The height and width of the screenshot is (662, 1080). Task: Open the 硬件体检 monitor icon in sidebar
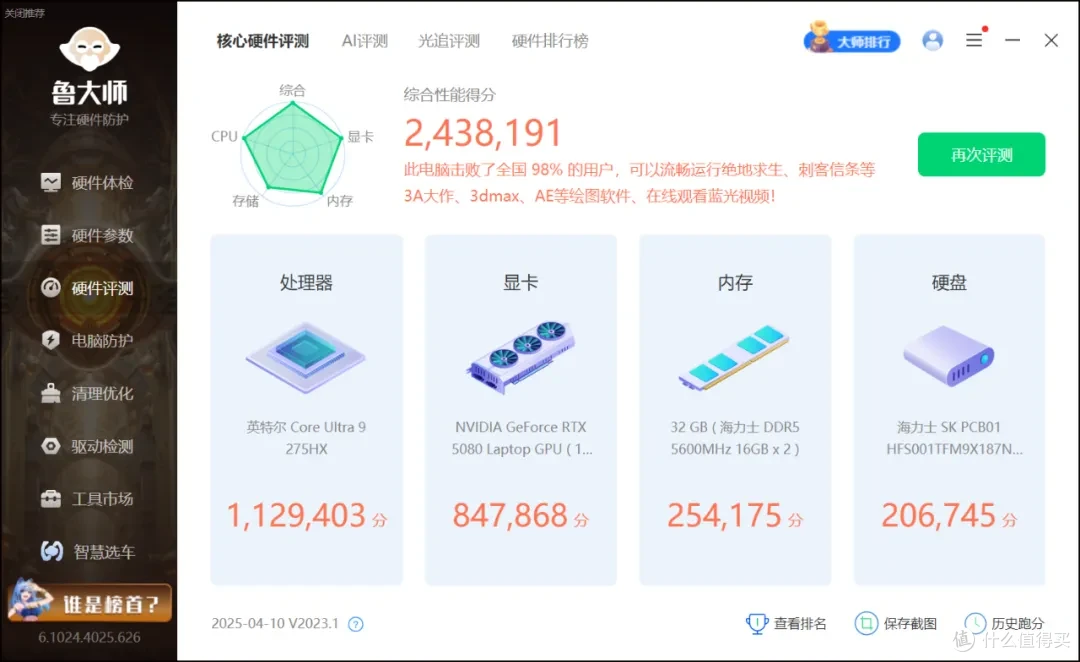pyautogui.click(x=50, y=183)
